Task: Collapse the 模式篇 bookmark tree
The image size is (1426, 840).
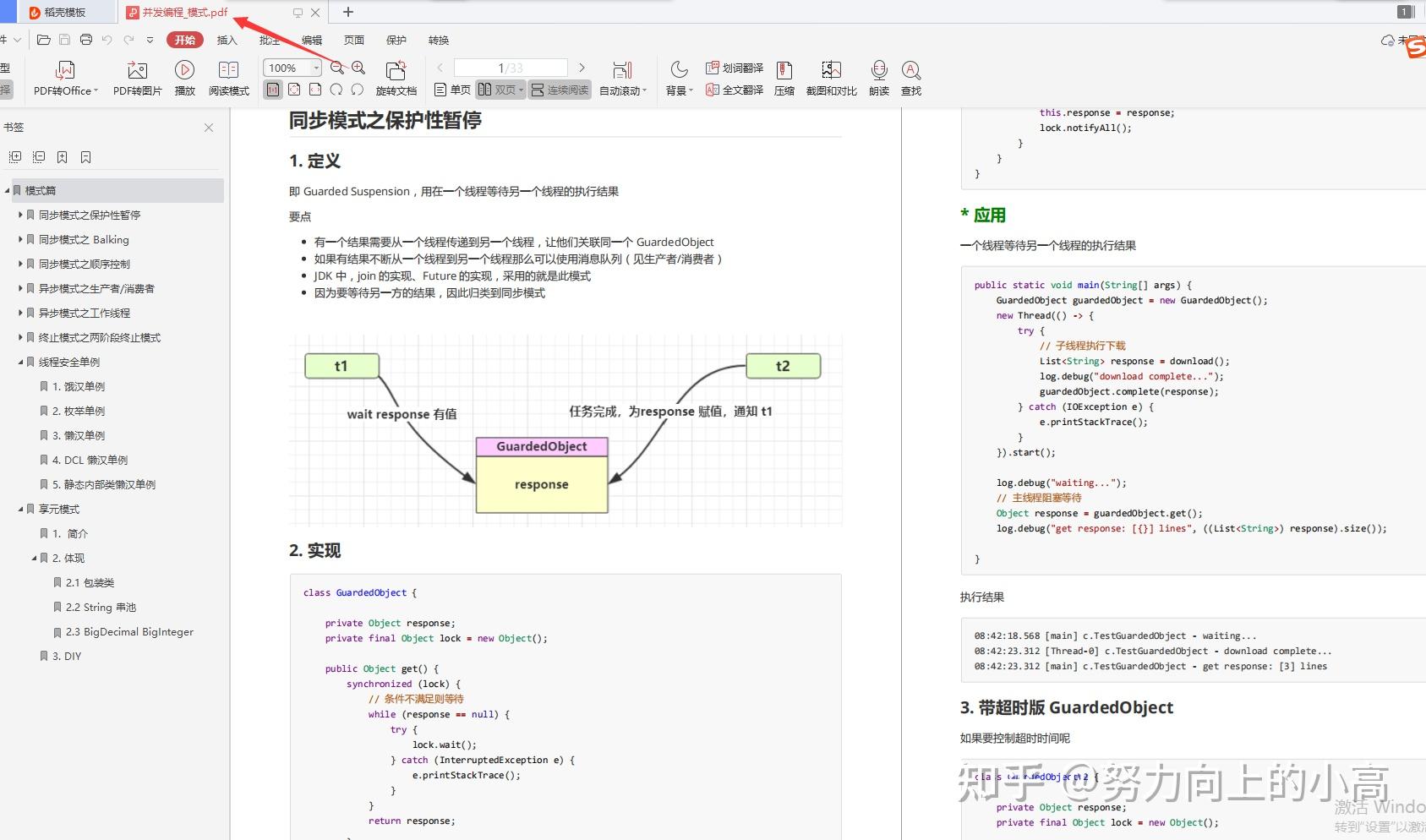Action: [x=7, y=191]
